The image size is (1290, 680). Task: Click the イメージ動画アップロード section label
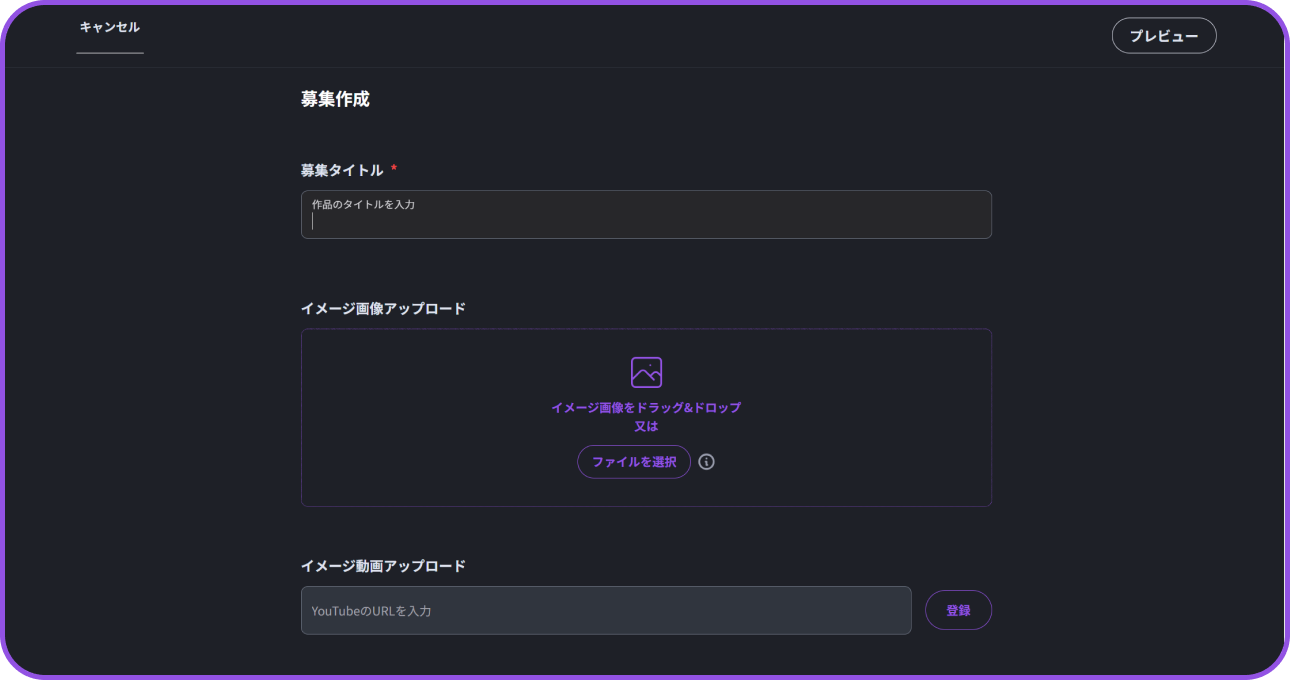[x=383, y=566]
